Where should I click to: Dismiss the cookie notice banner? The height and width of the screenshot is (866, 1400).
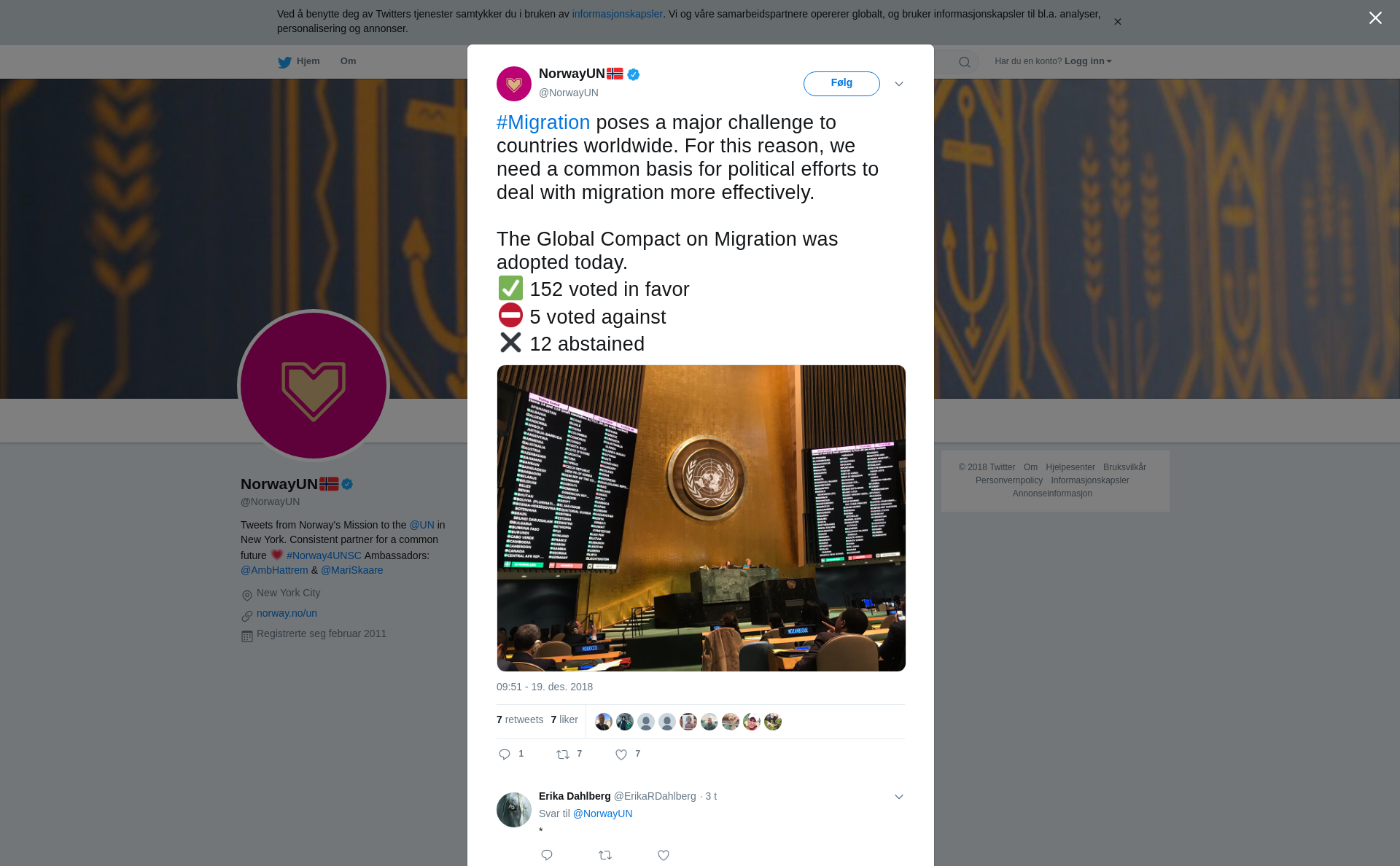pyautogui.click(x=1117, y=22)
